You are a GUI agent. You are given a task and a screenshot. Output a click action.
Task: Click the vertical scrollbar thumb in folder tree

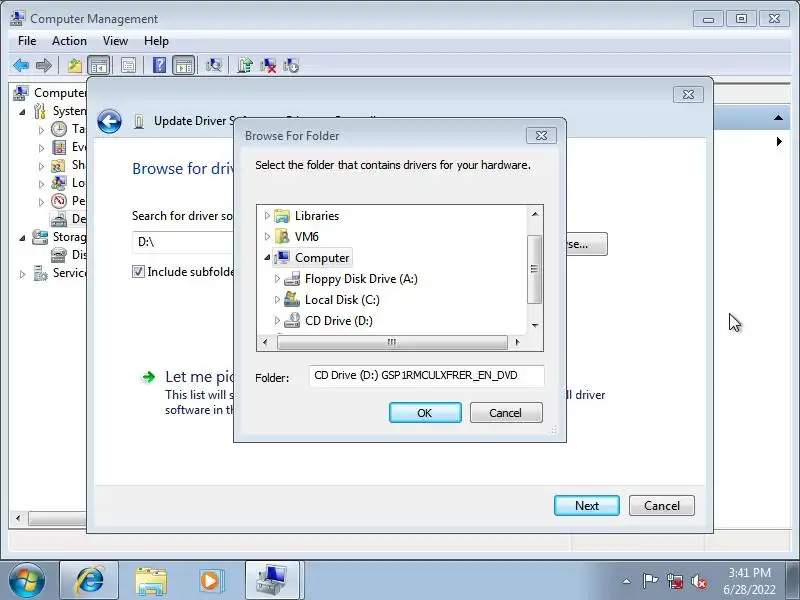coord(534,269)
